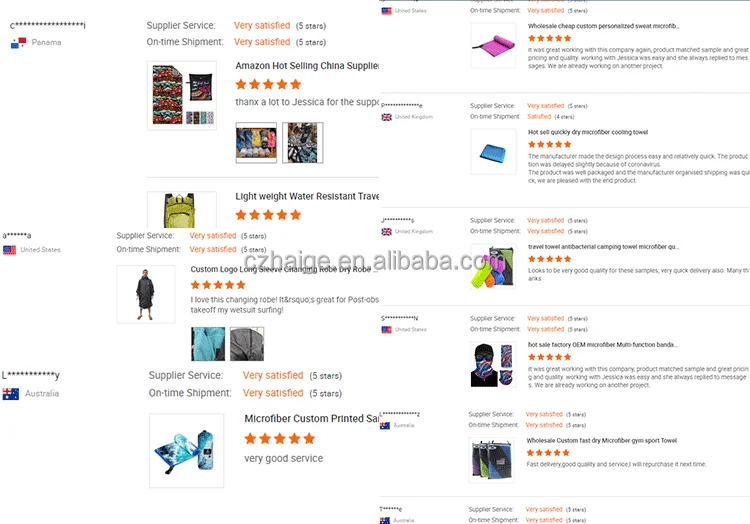Click the star rating under changing robe title

coord(218,285)
